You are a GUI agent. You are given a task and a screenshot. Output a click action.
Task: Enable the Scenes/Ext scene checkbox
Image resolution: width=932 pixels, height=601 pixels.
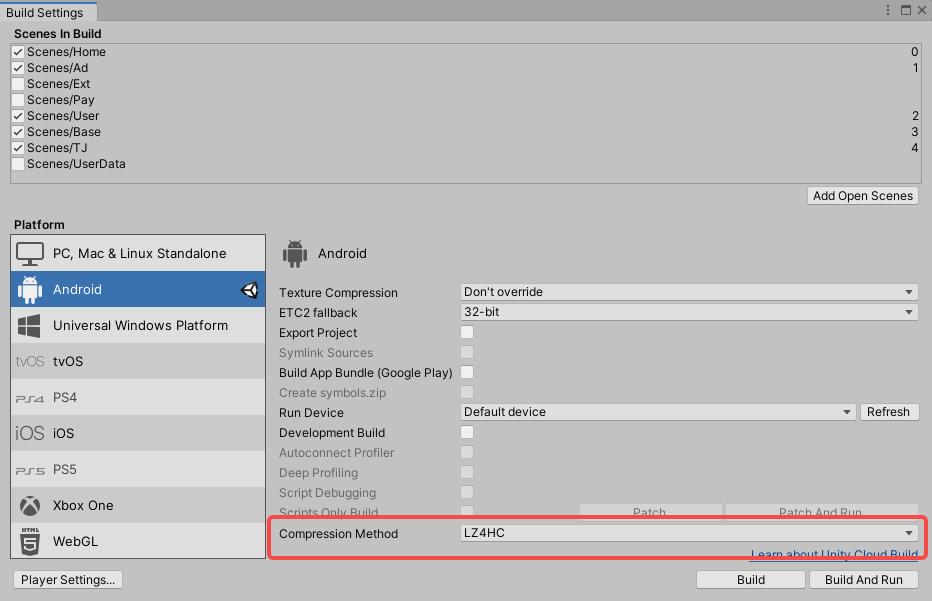tap(18, 84)
